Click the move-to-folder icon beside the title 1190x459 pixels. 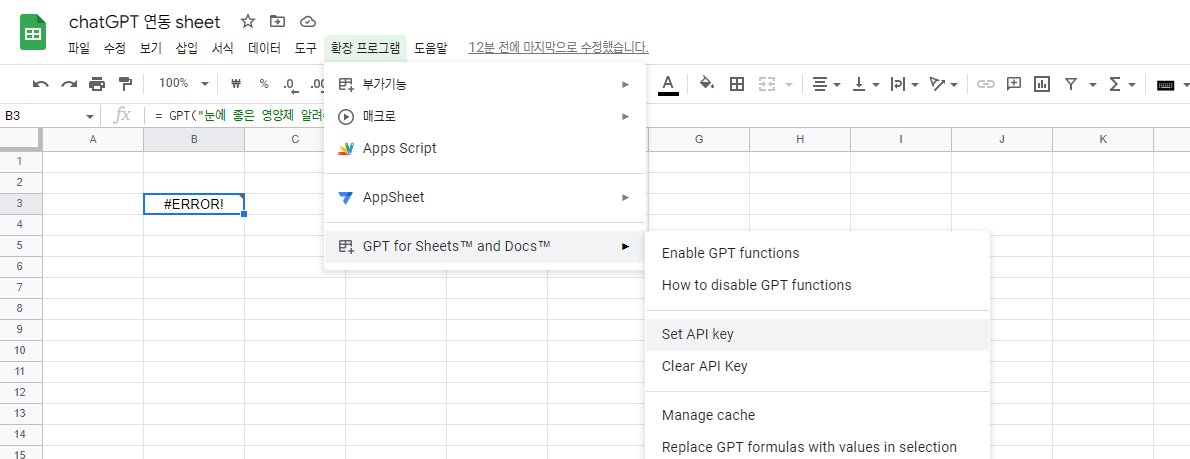click(x=278, y=21)
